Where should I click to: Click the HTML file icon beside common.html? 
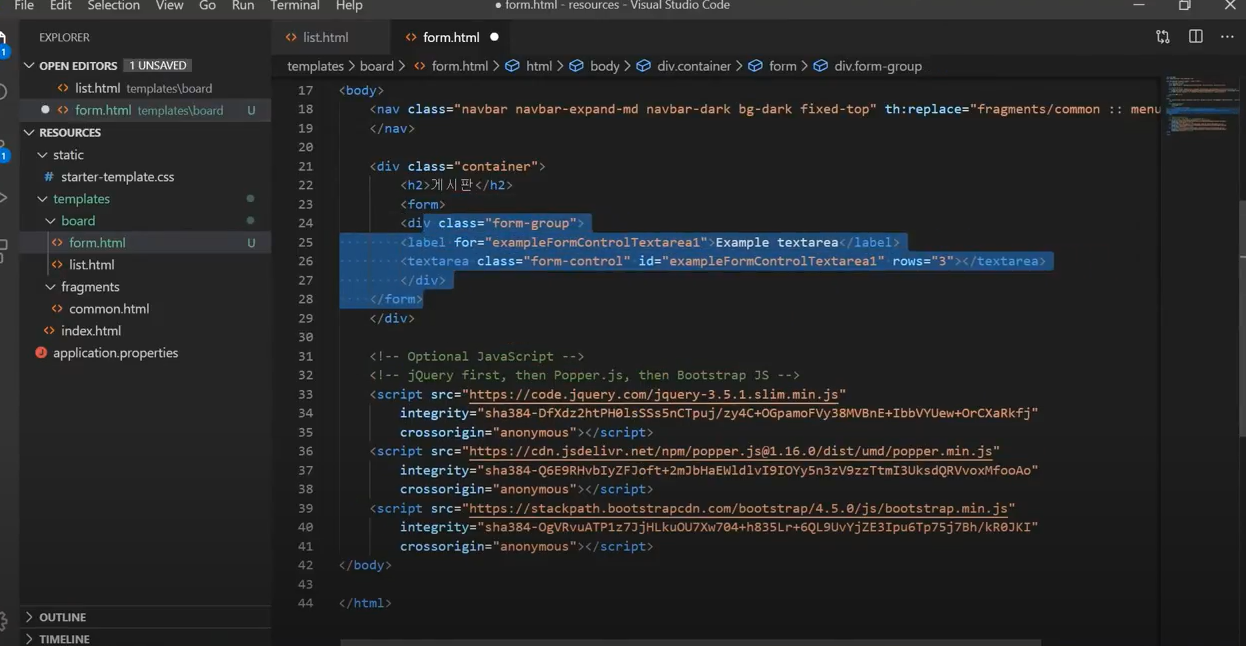57,309
